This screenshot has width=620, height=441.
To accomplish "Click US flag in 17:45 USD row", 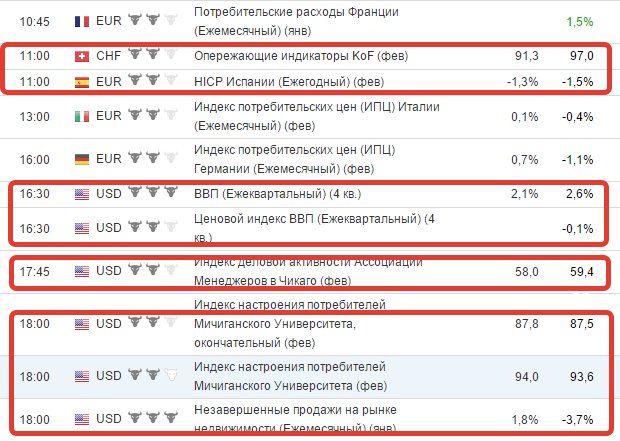I will click(x=82, y=271).
